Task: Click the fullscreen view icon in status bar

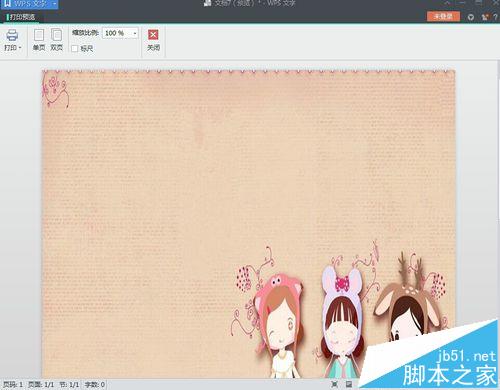Action: pyautogui.click(x=335, y=384)
